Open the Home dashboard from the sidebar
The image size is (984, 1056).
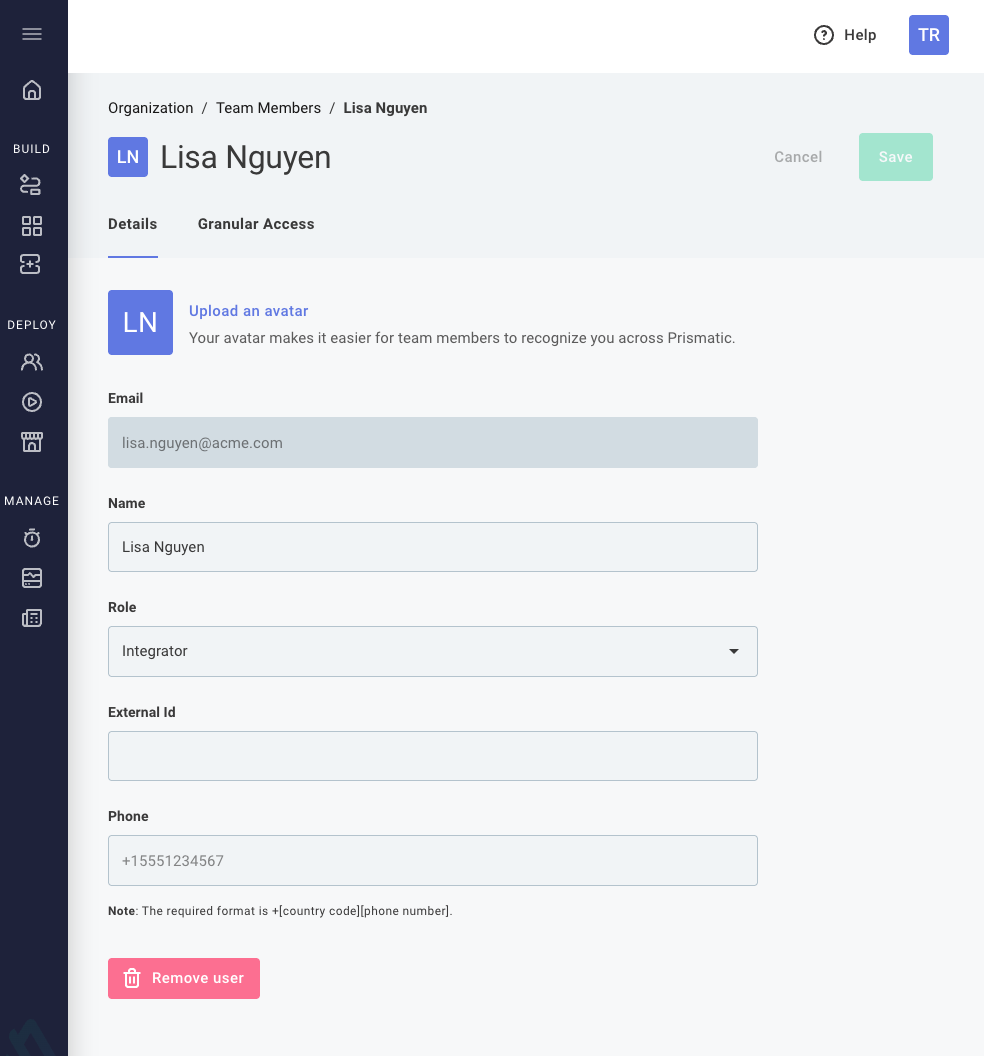click(x=32, y=90)
